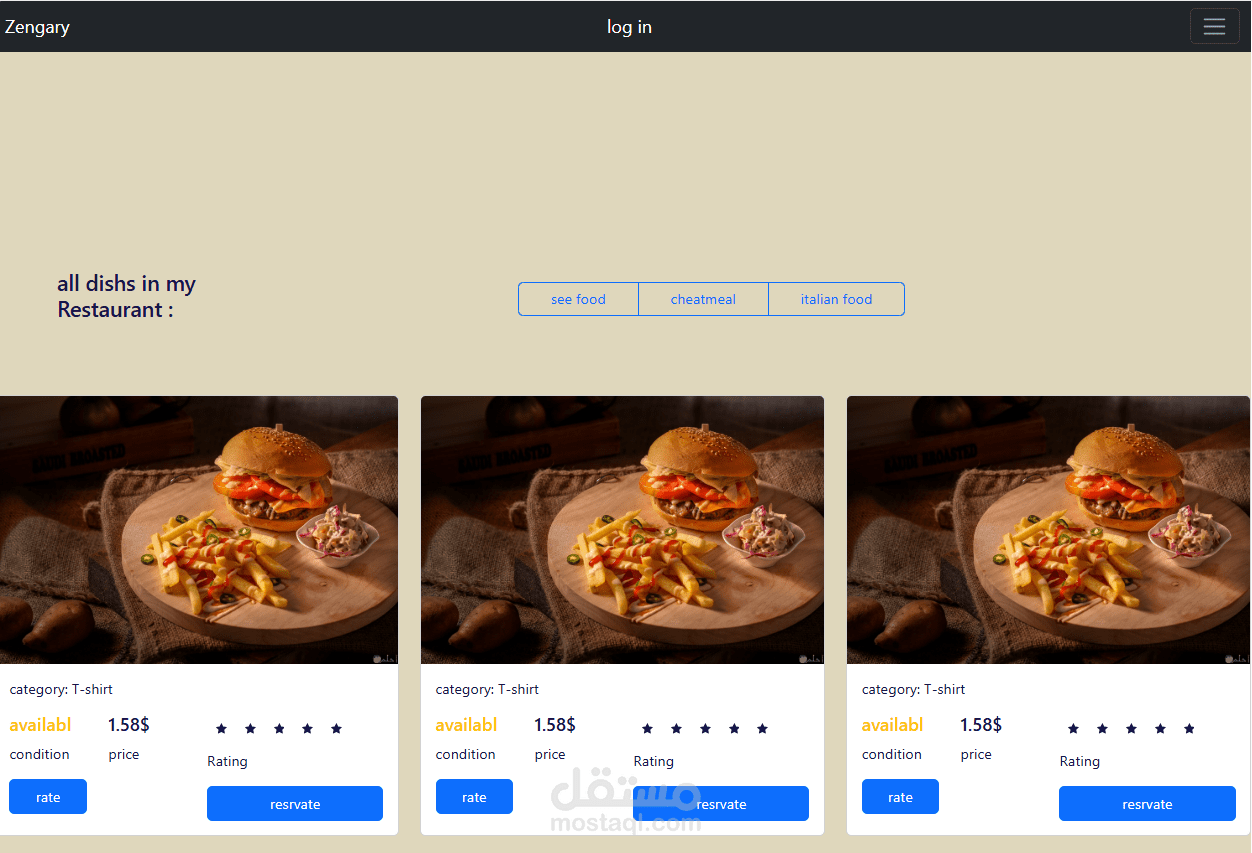Click third card's 'category: T-shirt' text
Image resolution: width=1252 pixels, height=853 pixels.
coord(913,689)
